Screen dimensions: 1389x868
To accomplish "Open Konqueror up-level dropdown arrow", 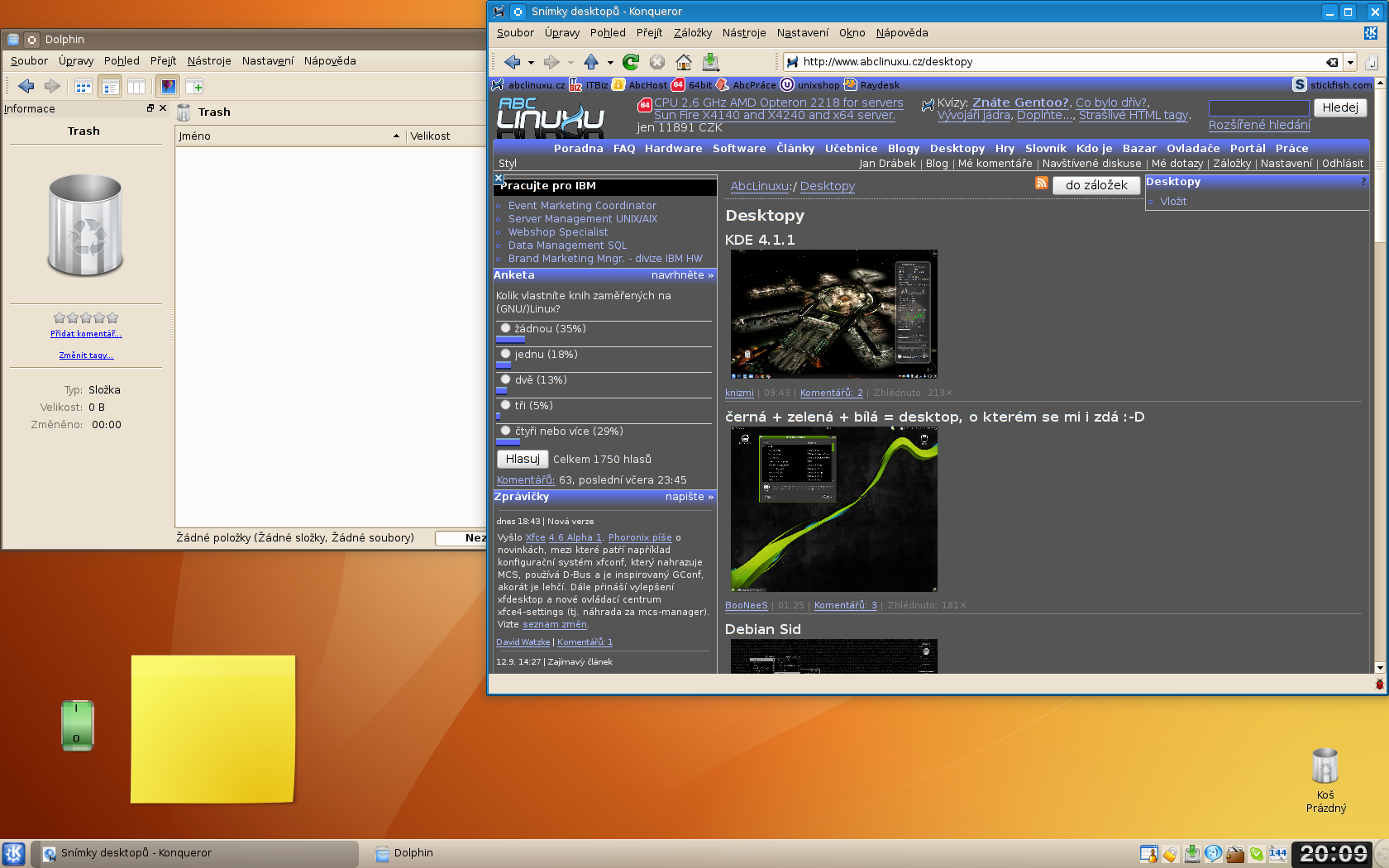I will 610,63.
